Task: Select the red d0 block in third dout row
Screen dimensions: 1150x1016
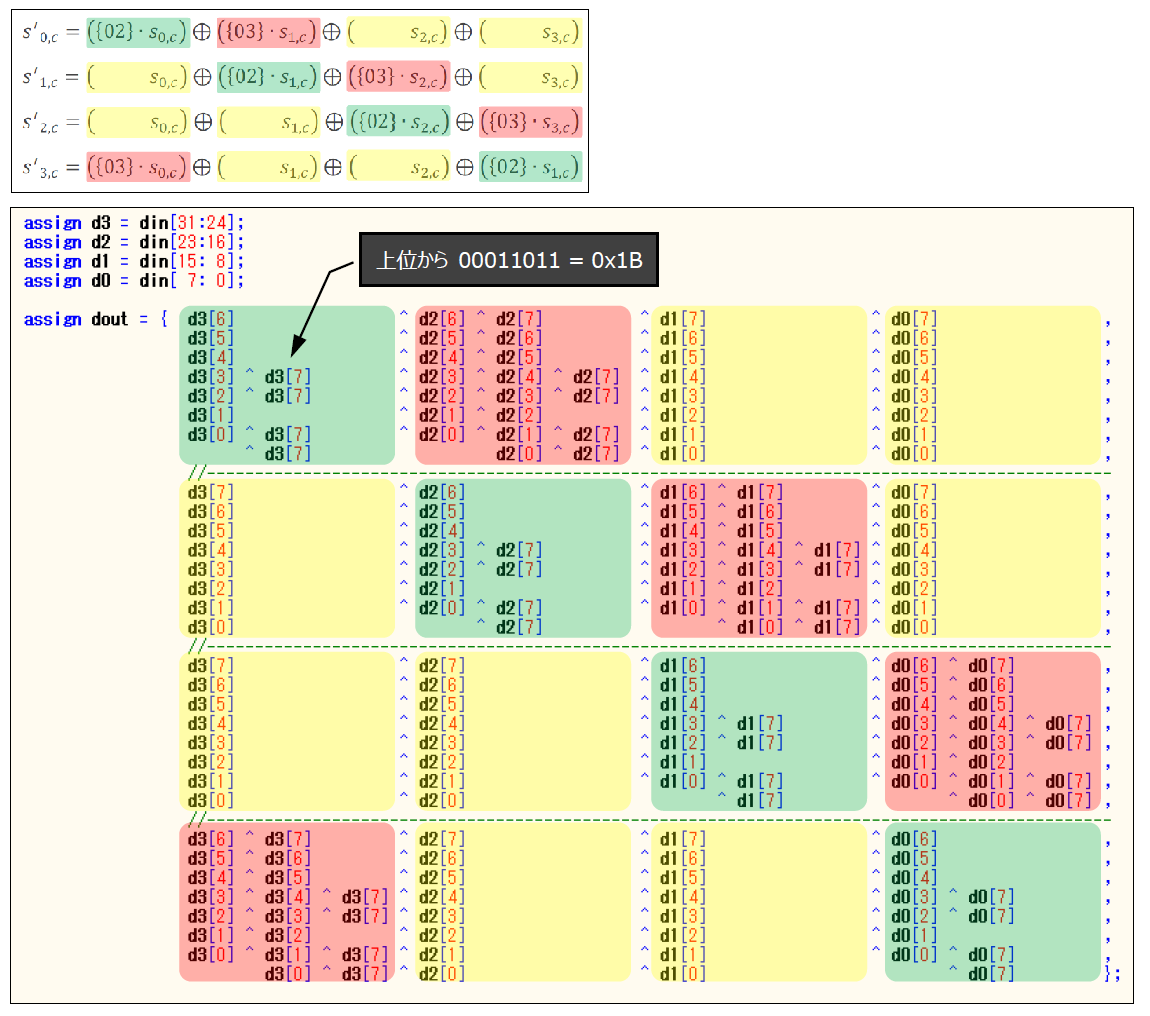Action: click(992, 731)
